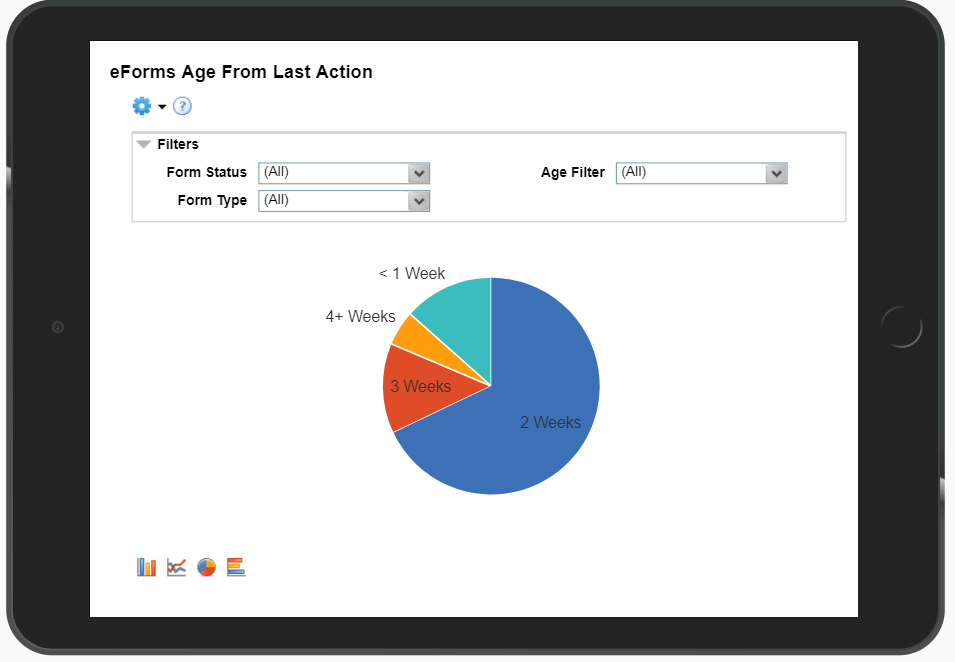Screen dimensions: 955x662
Task: Switch to line chart view
Action: tap(176, 567)
